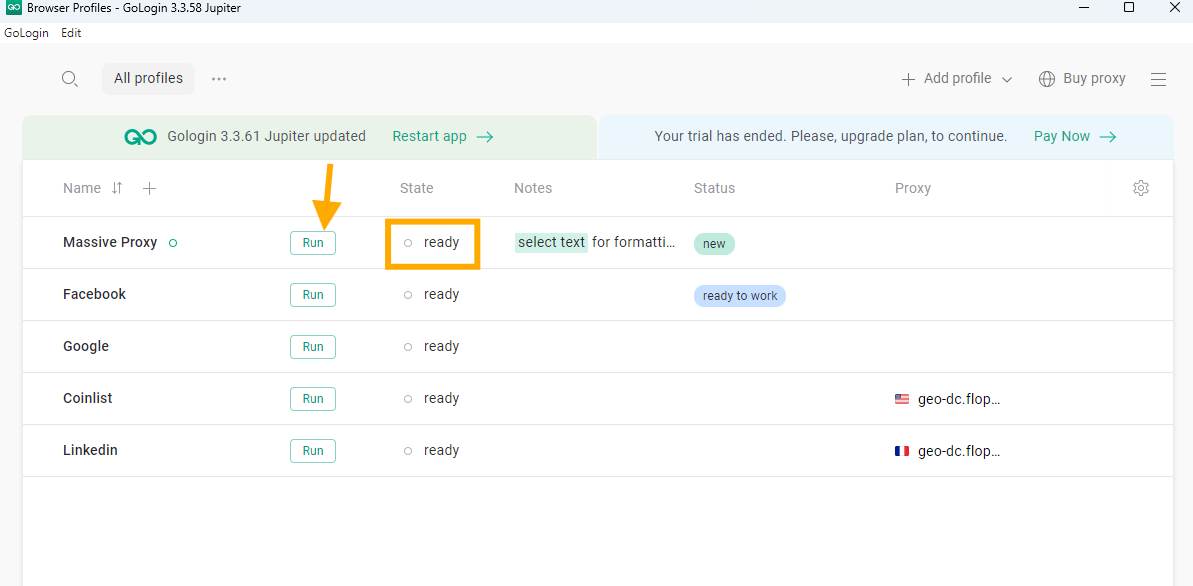Run the Google profile

coord(313,346)
